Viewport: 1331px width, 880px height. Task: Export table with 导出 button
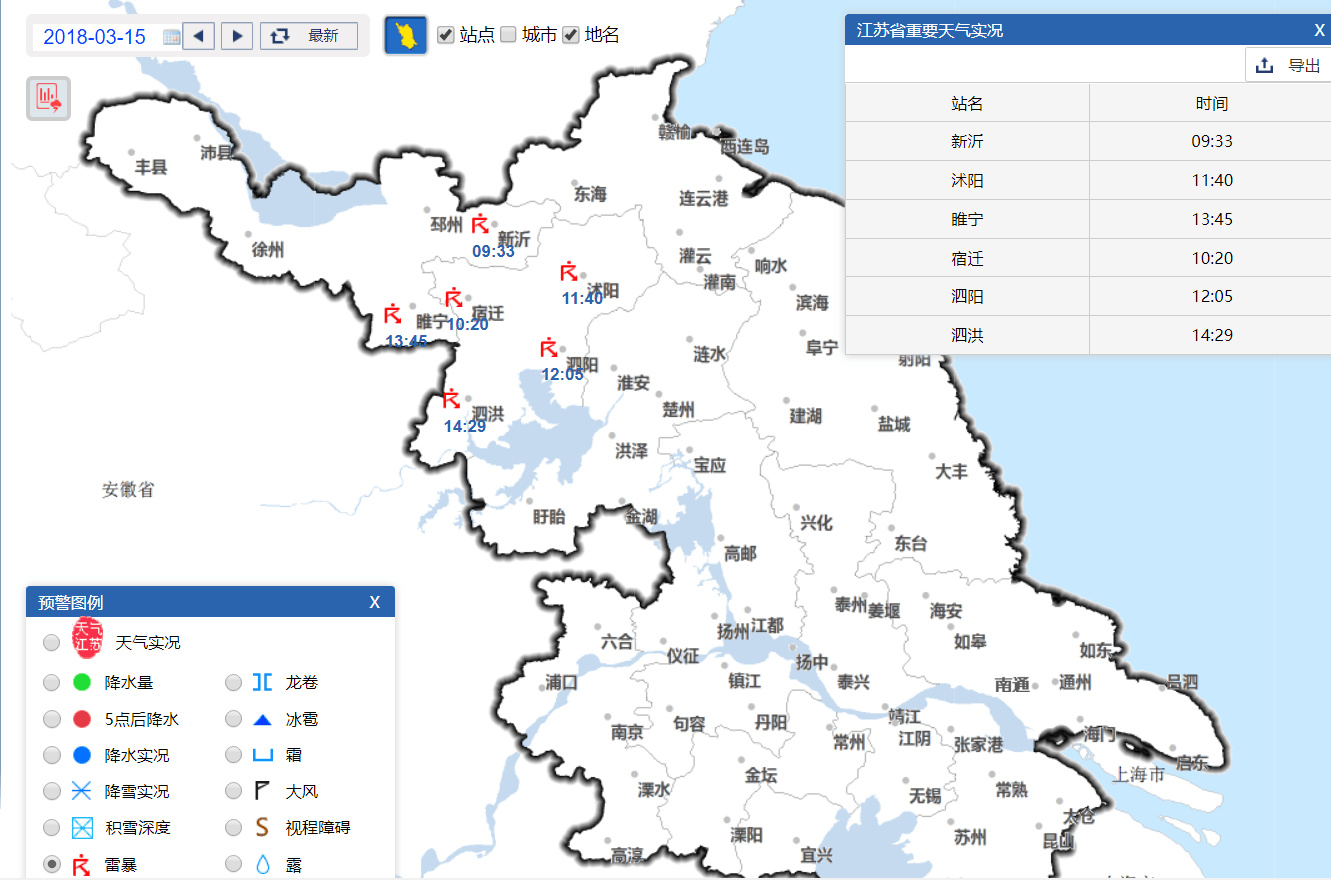[1288, 65]
